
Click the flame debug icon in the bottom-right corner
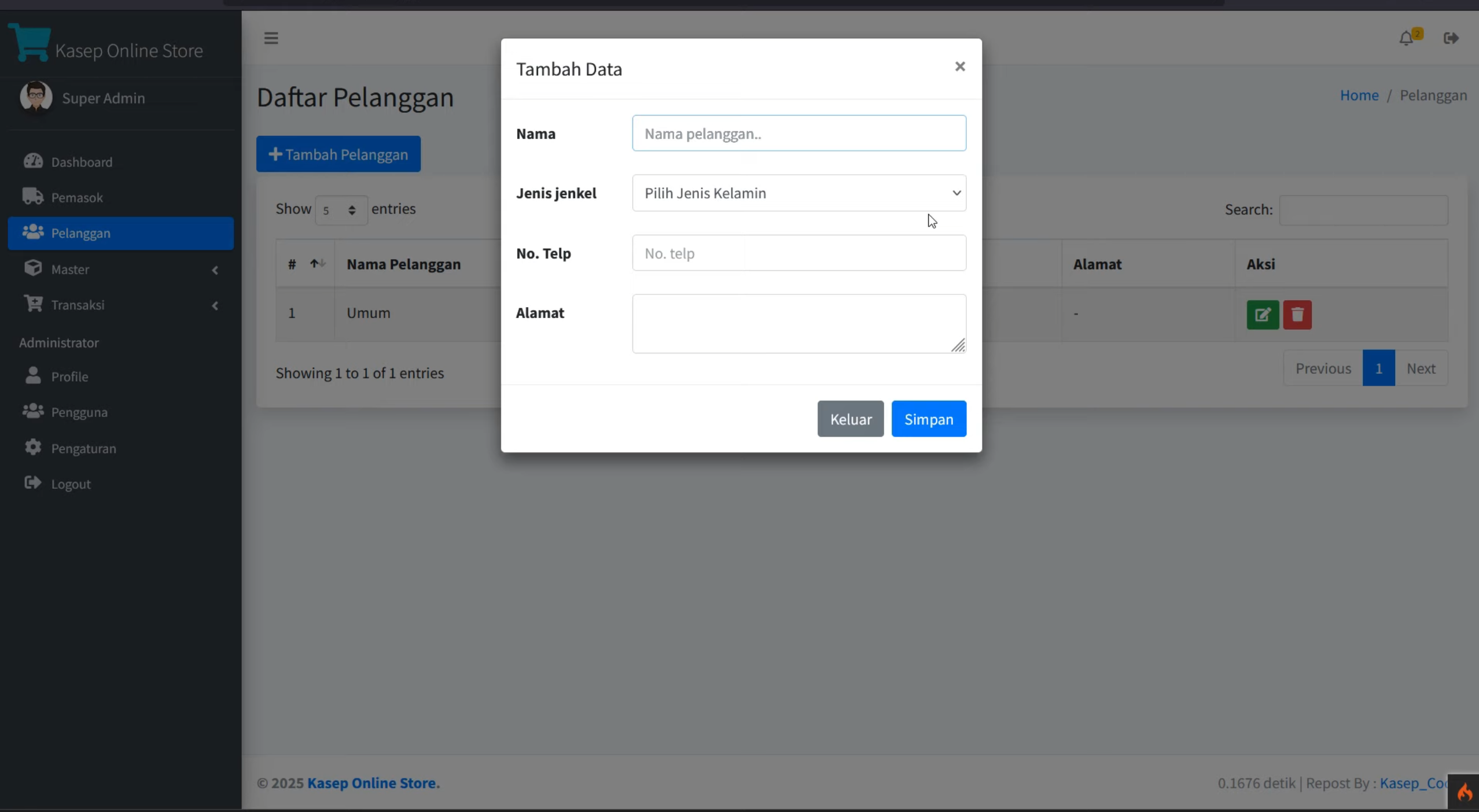1465,792
